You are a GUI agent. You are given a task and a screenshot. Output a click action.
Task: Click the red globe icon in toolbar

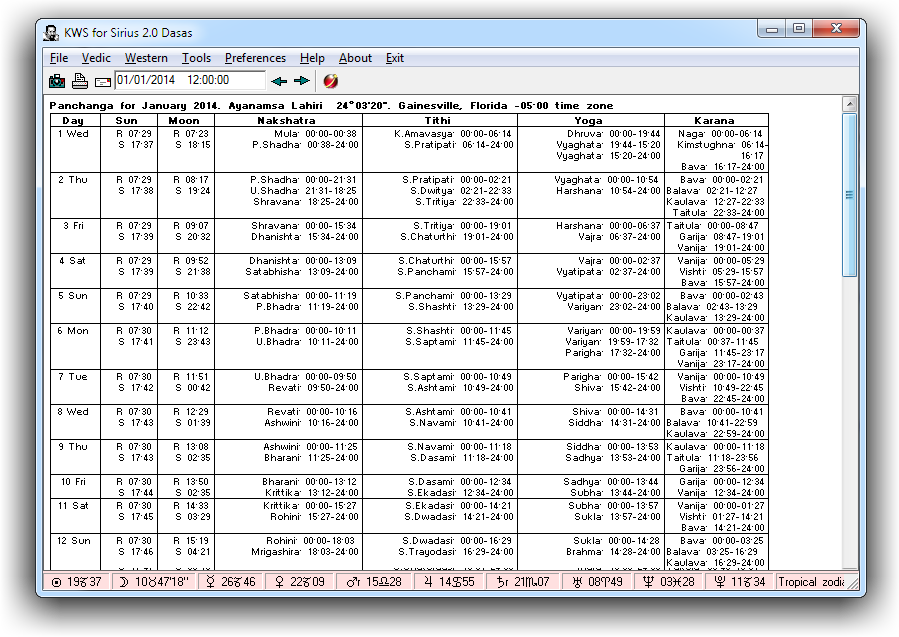click(331, 81)
